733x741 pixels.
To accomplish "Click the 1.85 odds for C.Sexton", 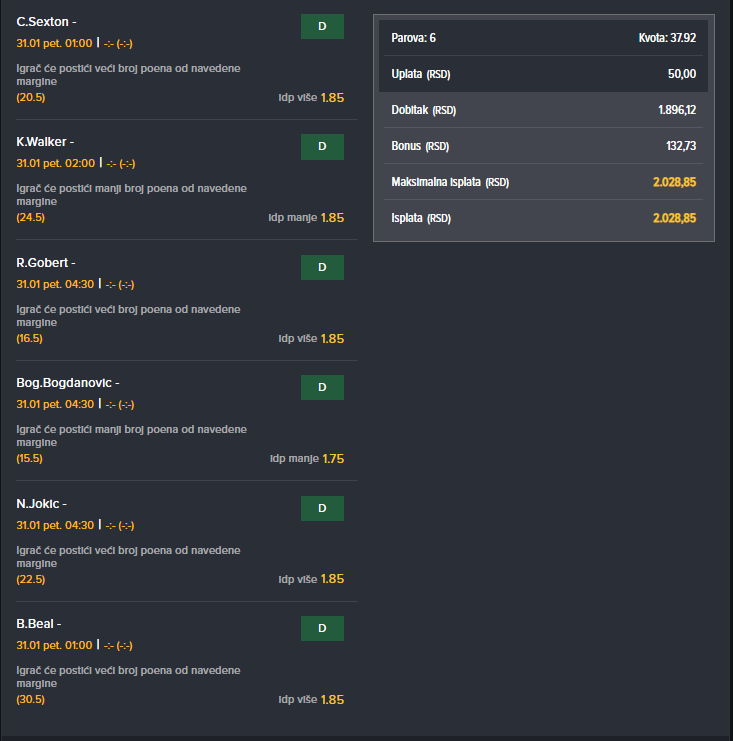I will [x=332, y=98].
